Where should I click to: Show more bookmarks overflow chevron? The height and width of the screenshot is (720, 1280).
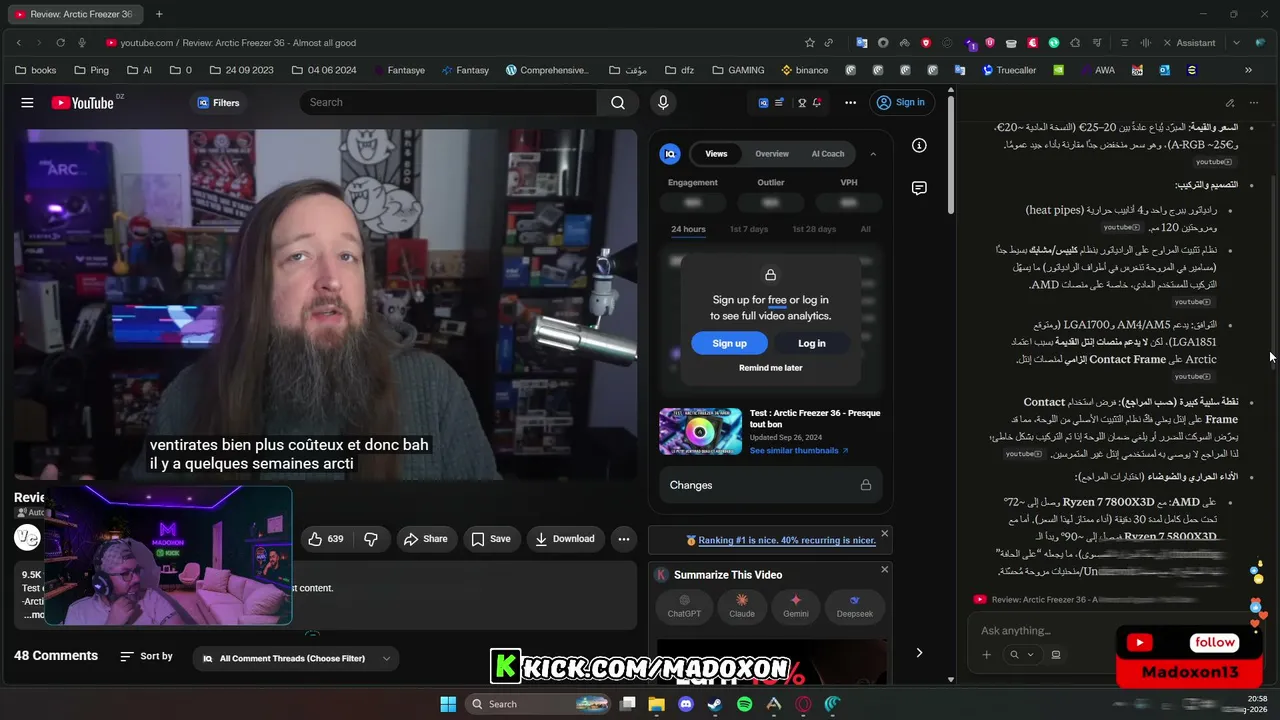[x=1248, y=70]
